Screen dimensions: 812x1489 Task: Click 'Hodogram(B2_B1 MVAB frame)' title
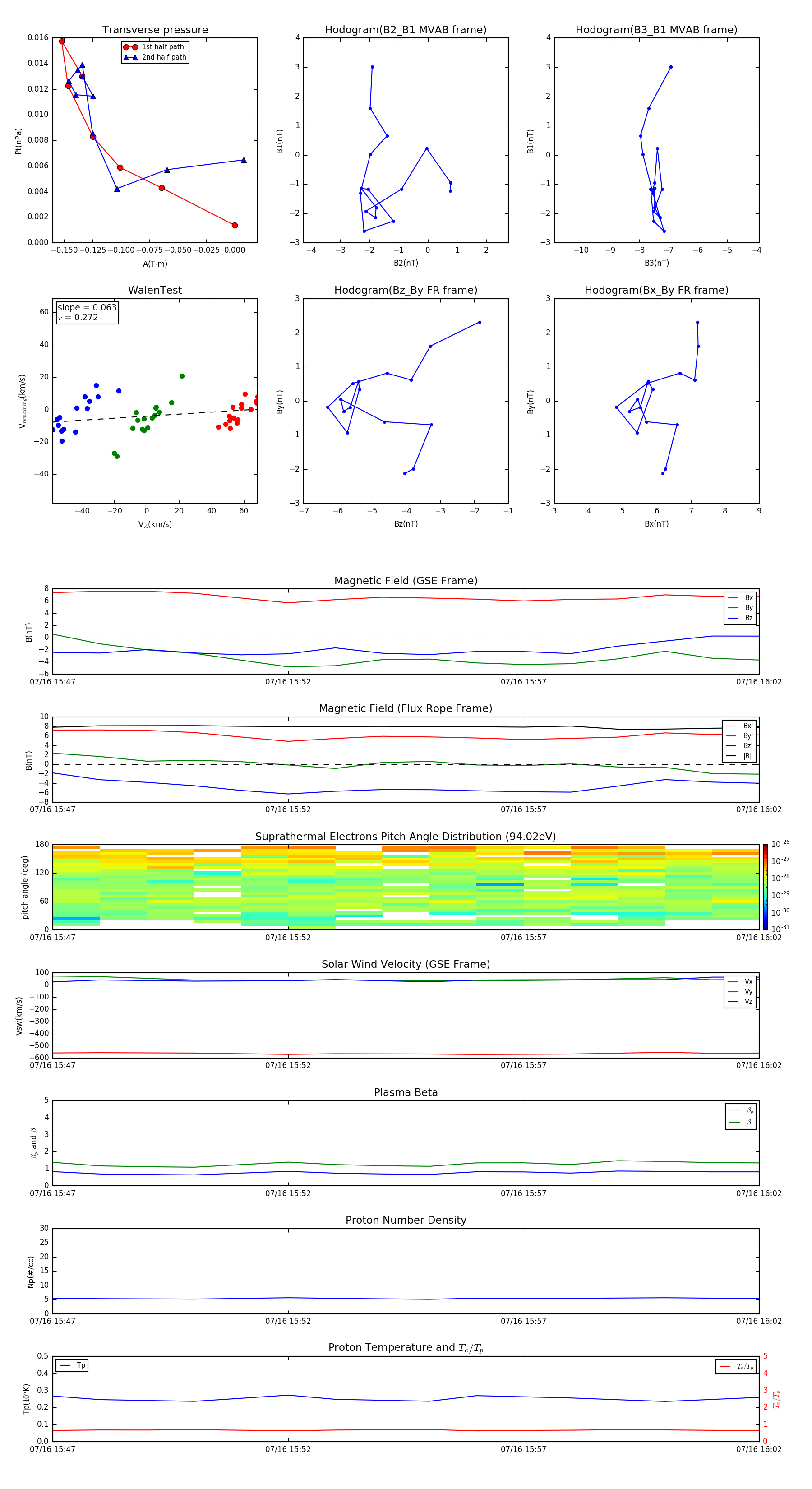[x=406, y=30]
